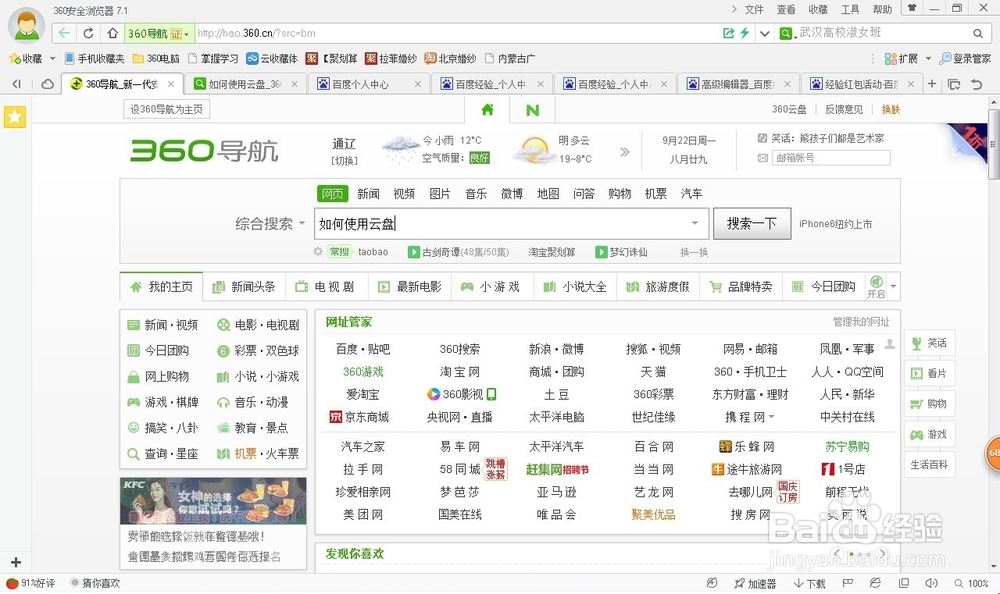1000x594 pixels.
Task: Switch to the 百度个人中心 browser tab
Action: click(x=369, y=84)
